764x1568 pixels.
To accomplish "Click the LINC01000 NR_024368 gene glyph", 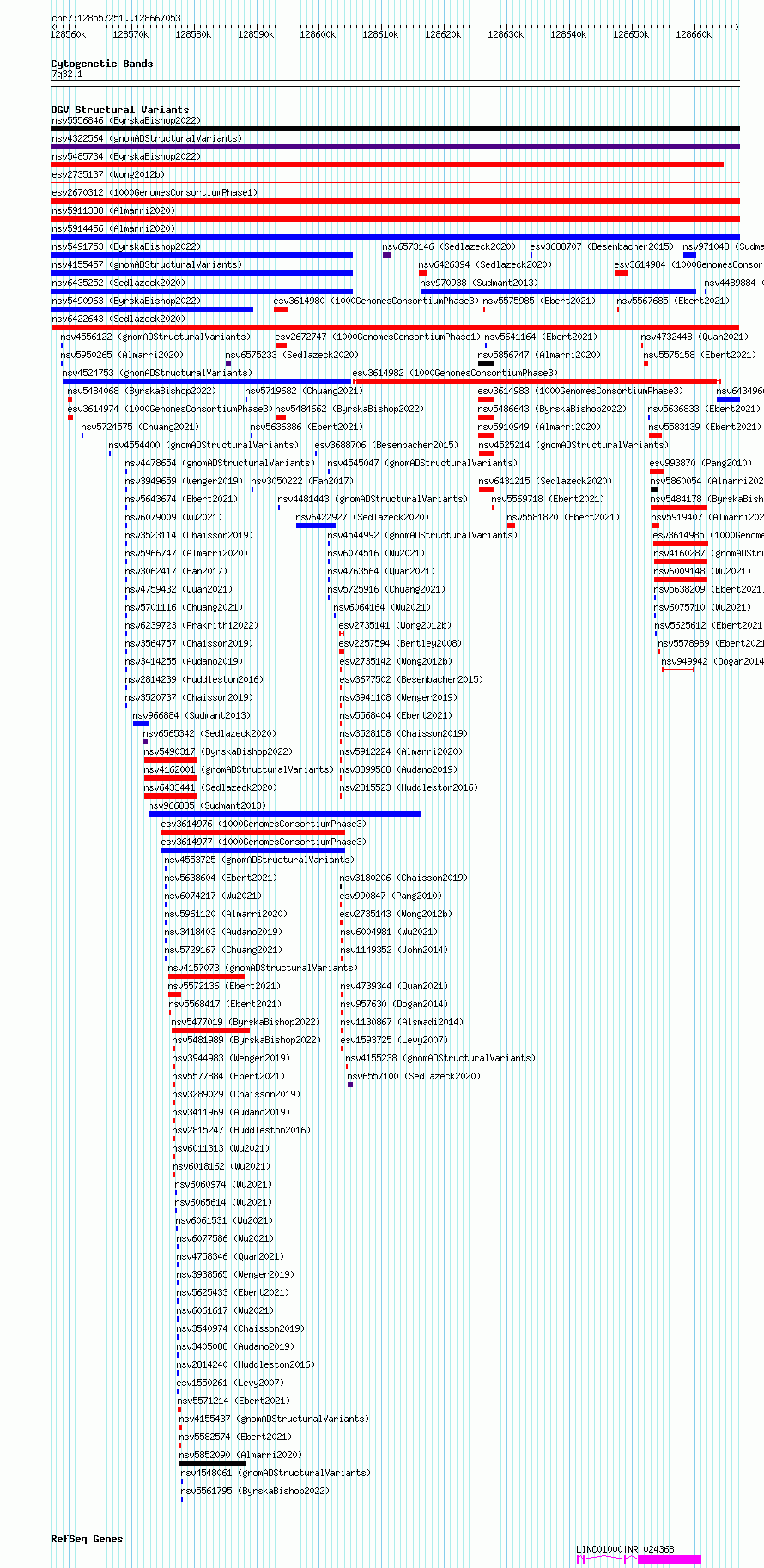I will coord(639,1559).
